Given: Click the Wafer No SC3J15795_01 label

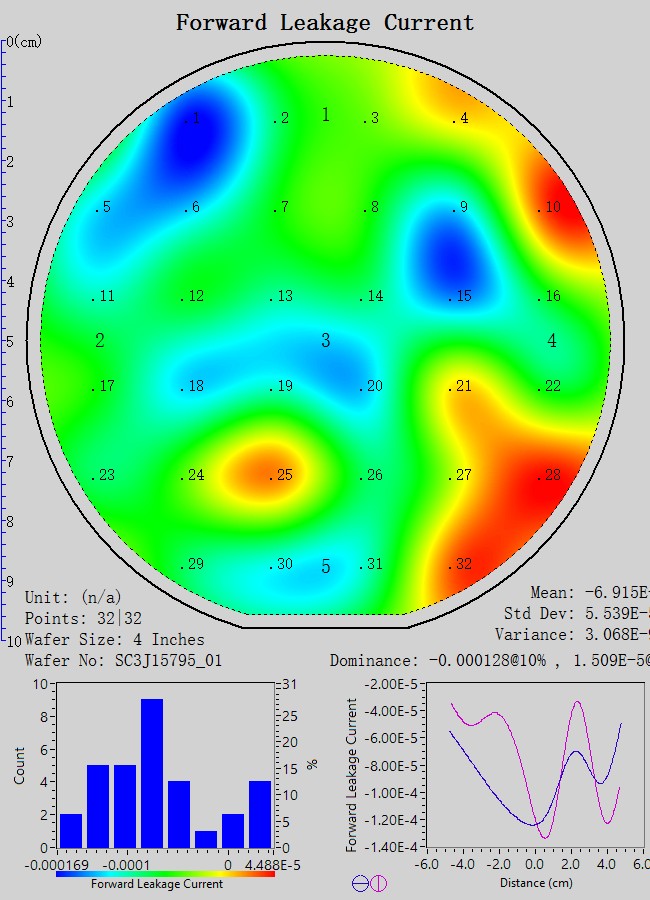Looking at the screenshot, I should click(x=123, y=660).
